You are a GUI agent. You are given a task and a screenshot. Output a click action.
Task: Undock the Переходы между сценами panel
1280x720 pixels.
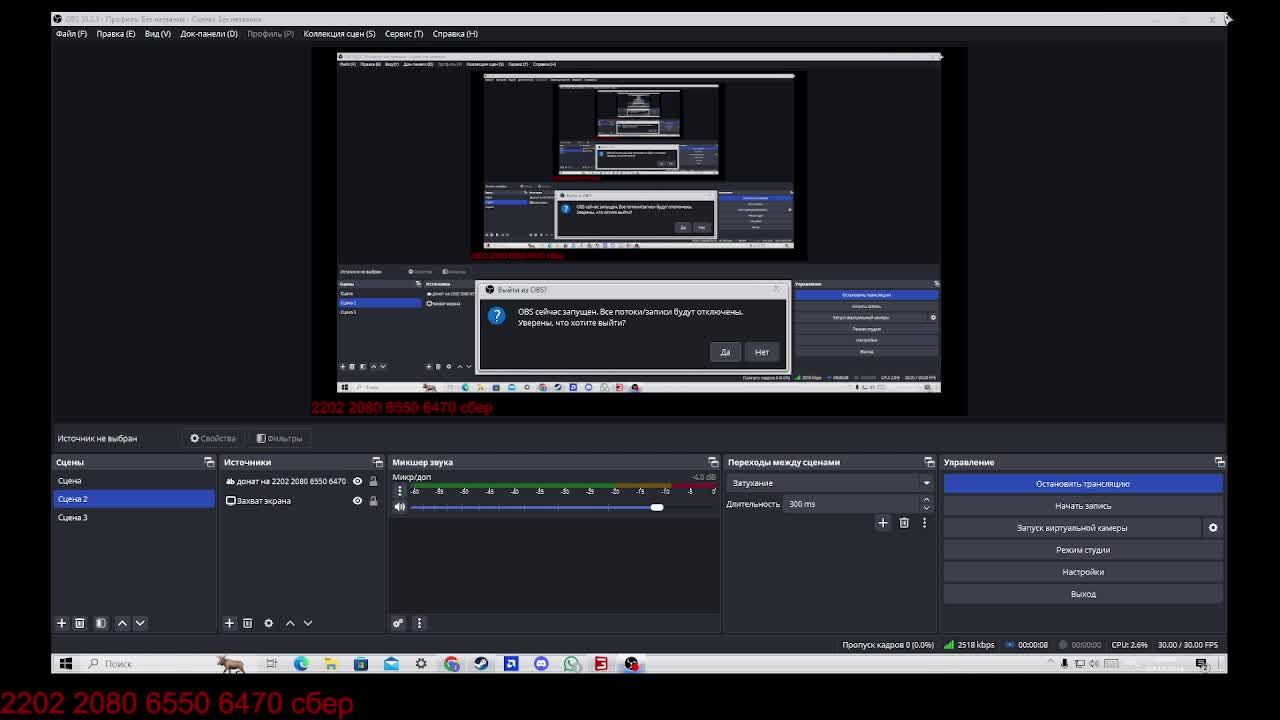(929, 462)
